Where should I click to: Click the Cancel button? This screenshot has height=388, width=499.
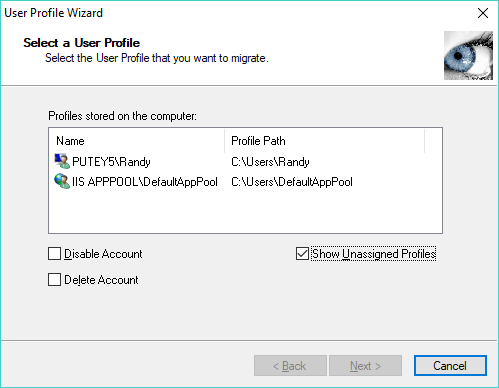[x=450, y=366]
